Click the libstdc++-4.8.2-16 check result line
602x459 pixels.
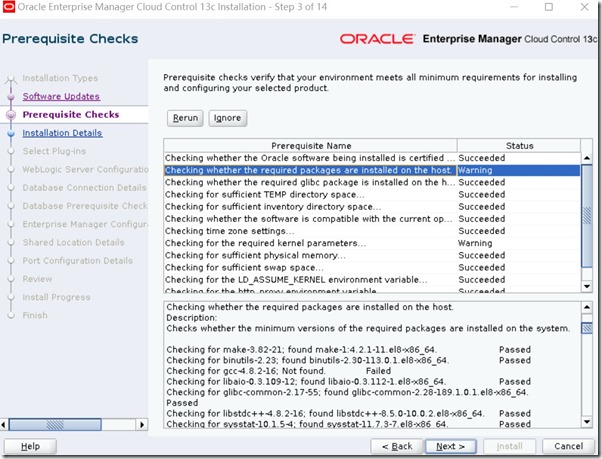[x=349, y=414]
